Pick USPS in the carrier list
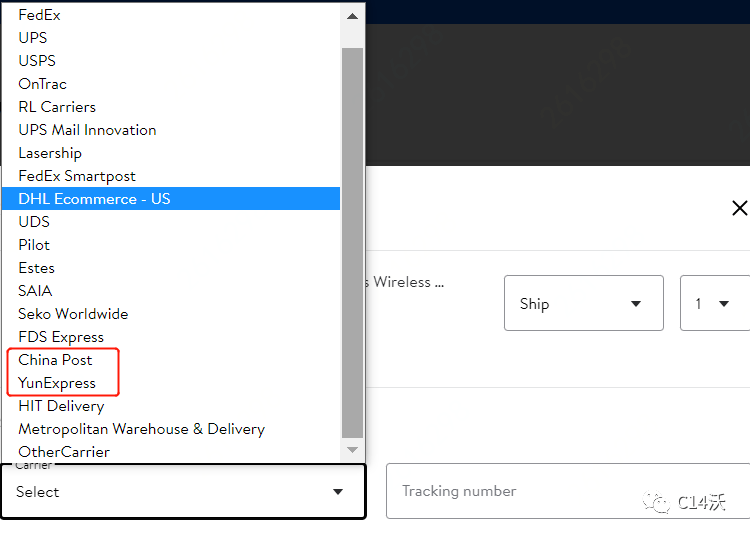 pyautogui.click(x=36, y=61)
